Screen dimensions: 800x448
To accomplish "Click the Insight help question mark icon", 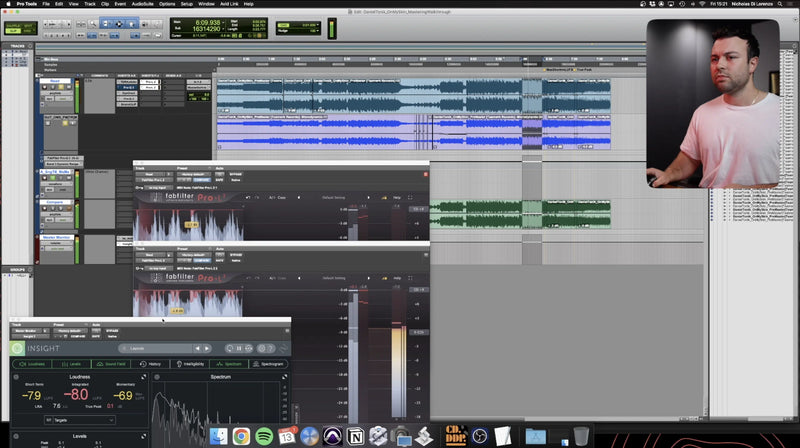I will (x=269, y=348).
